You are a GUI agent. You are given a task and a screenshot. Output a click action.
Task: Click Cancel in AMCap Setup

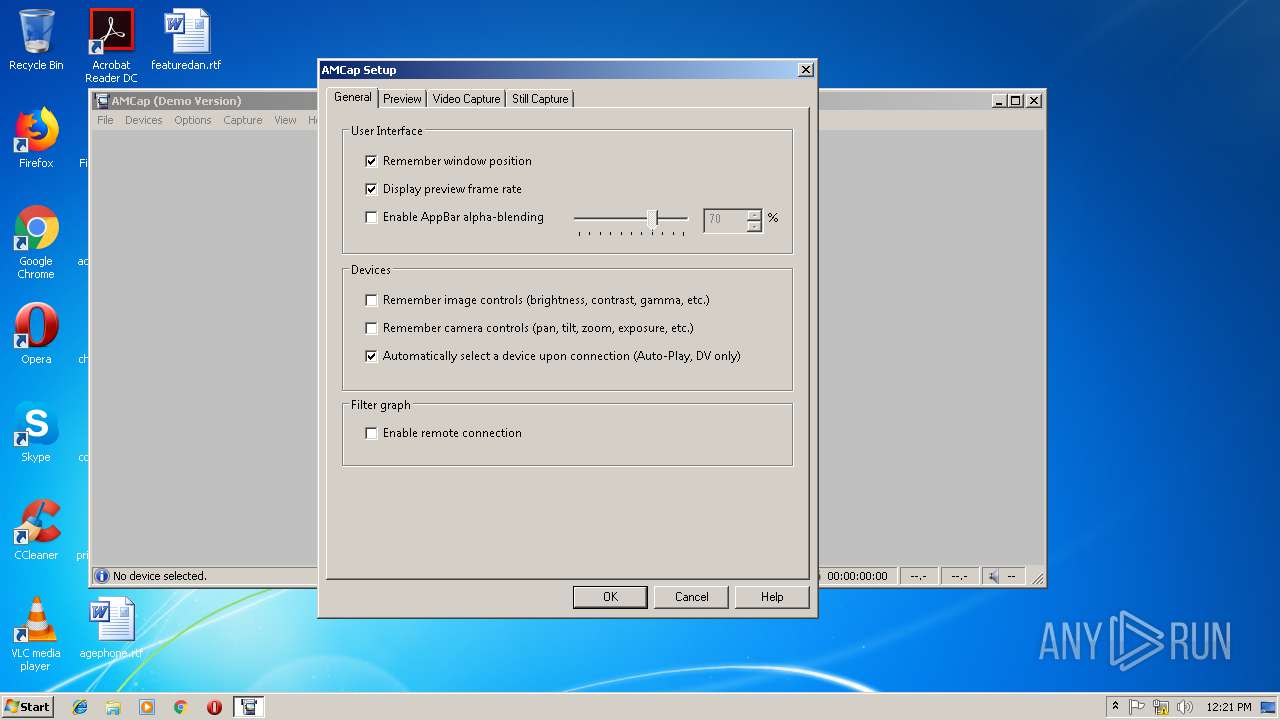click(x=691, y=597)
